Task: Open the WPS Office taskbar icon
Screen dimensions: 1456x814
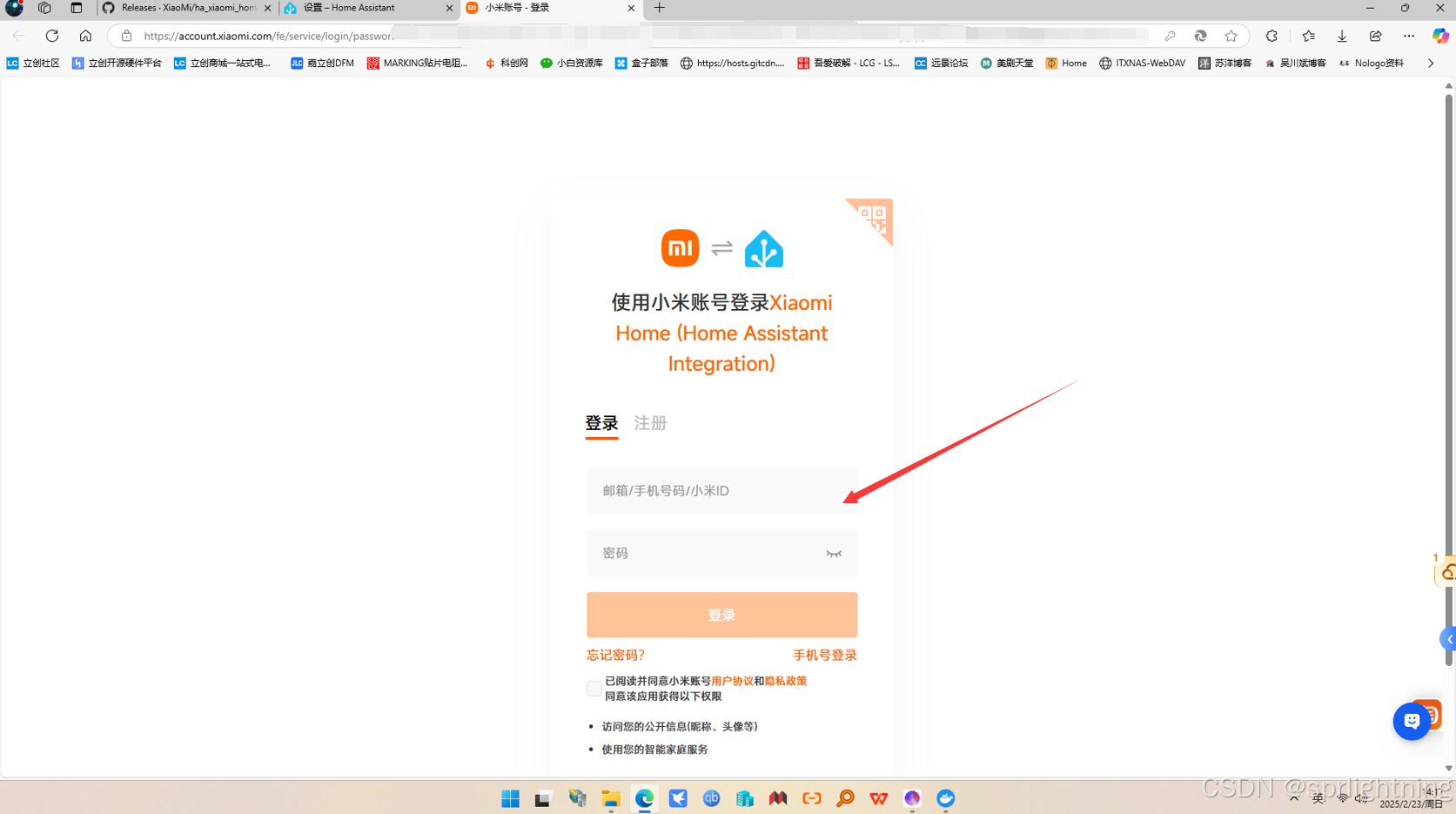Action: click(879, 798)
